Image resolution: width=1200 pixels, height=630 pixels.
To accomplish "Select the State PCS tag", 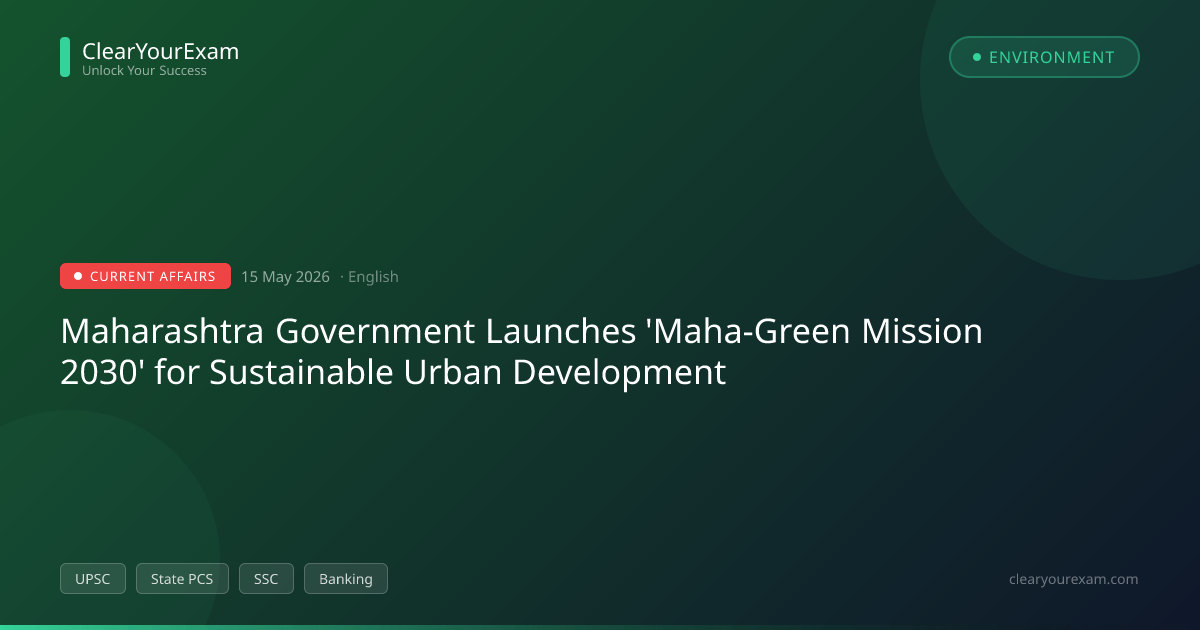I will [x=182, y=578].
